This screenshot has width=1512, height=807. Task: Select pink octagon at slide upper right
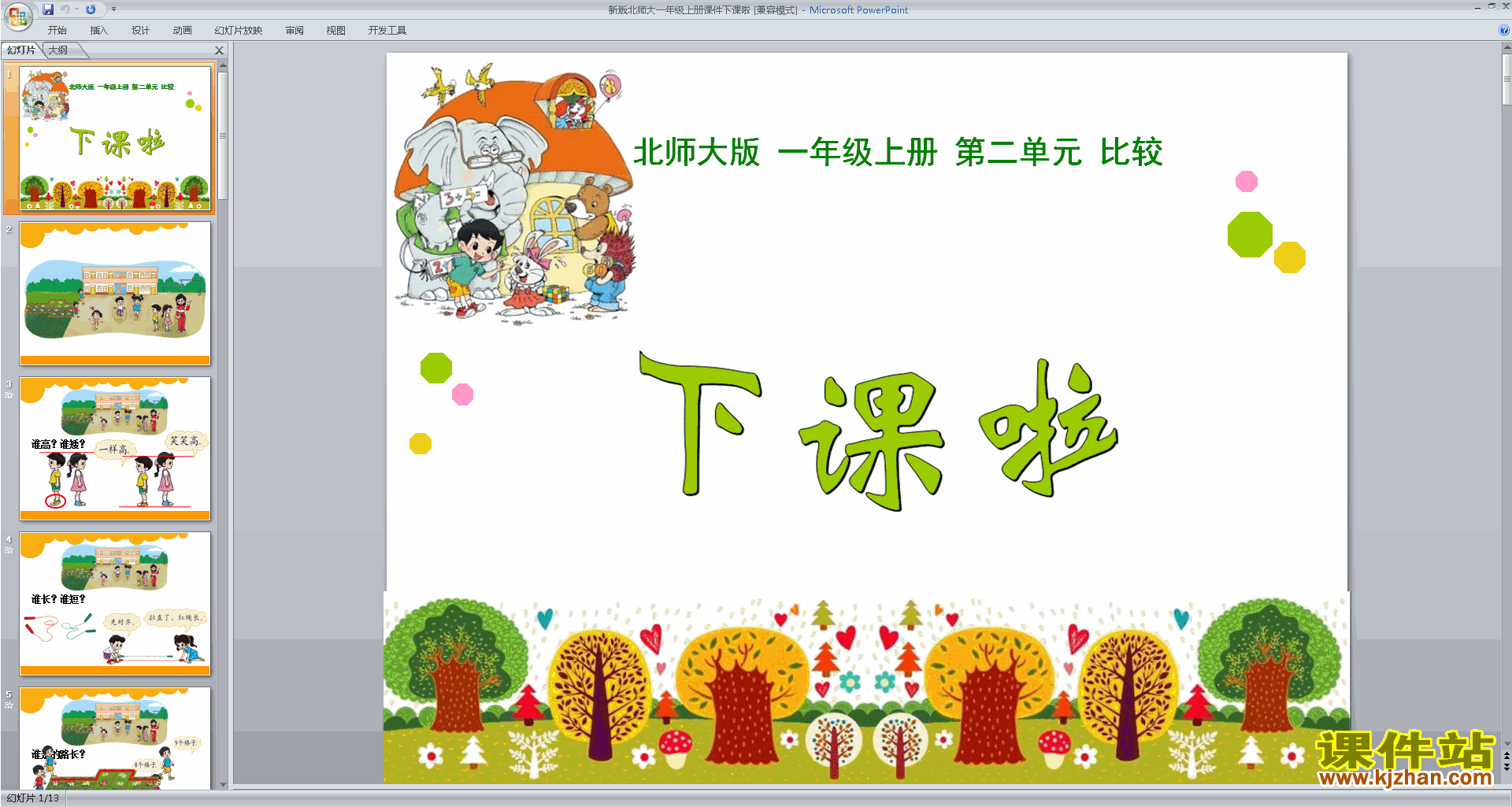click(1247, 182)
